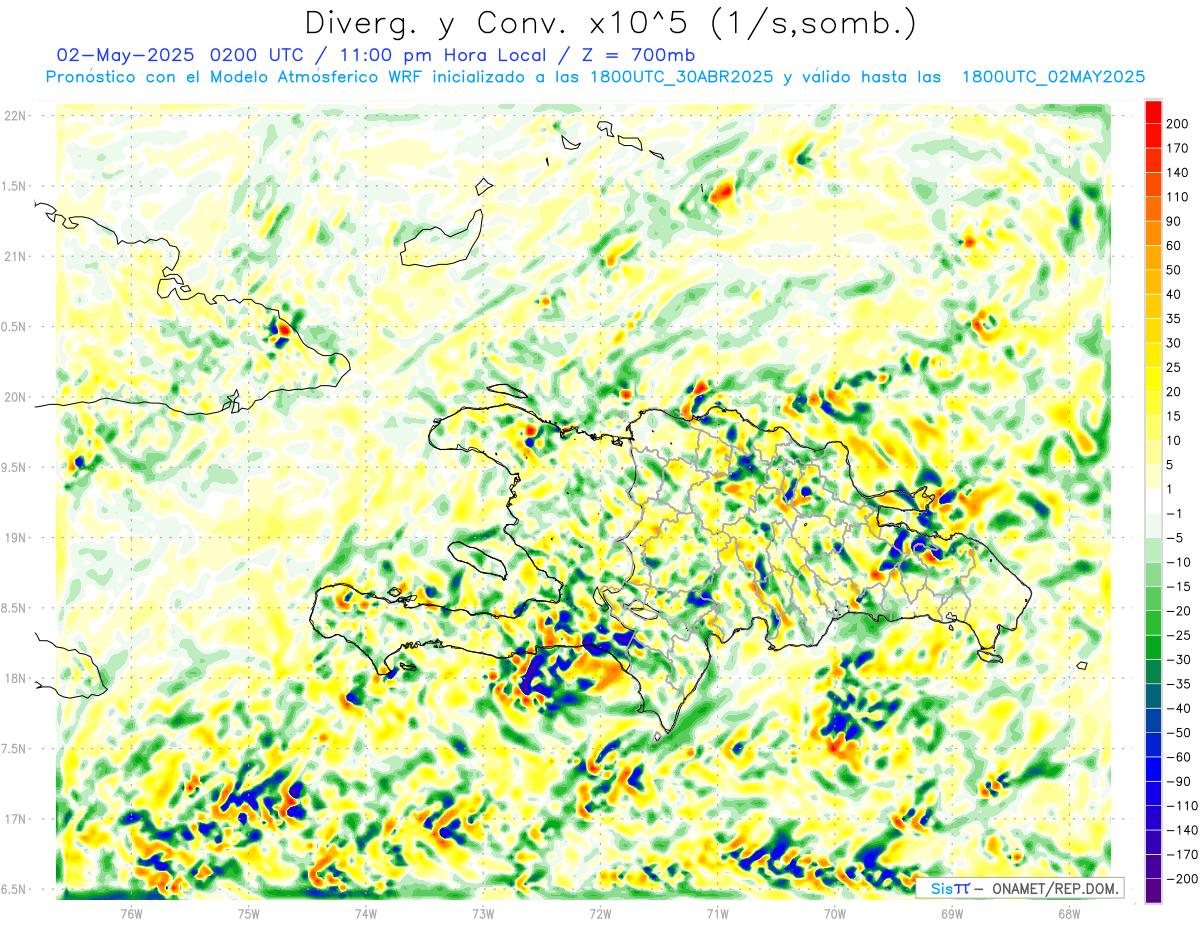
Task: Click the positive '60' color scale value
Action: [x=1174, y=246]
